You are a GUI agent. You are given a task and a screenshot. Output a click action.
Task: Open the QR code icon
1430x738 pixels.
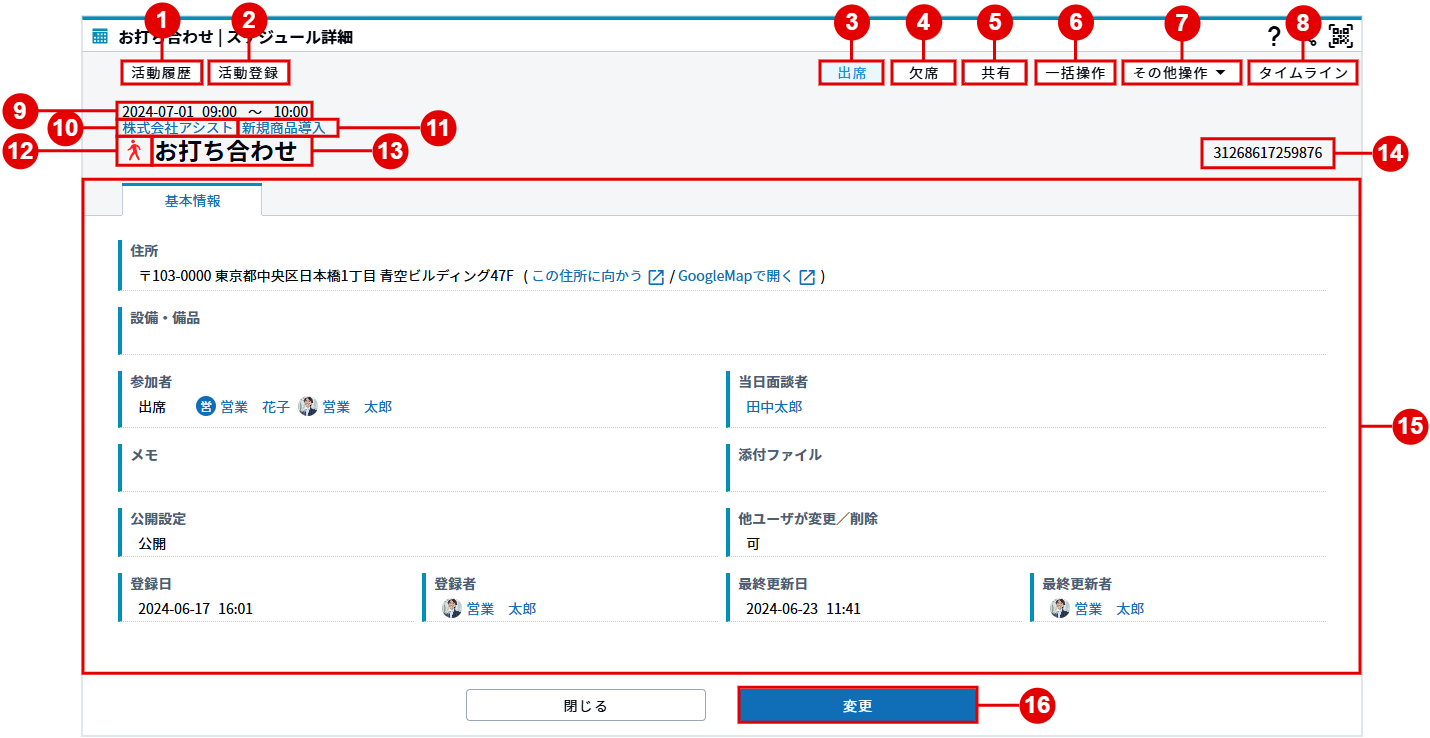click(1340, 37)
